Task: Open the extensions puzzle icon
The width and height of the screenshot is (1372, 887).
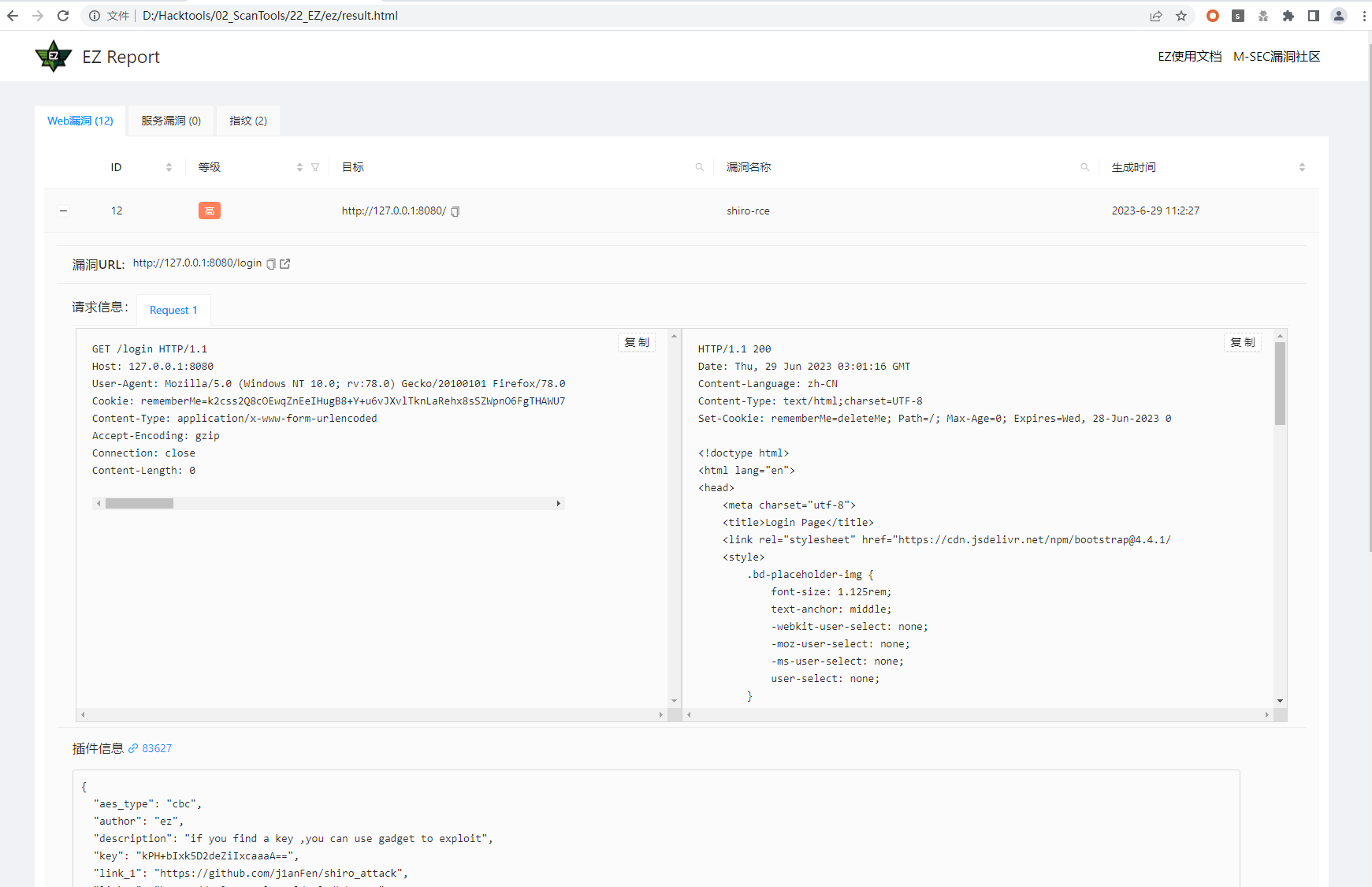Action: coord(1288,16)
